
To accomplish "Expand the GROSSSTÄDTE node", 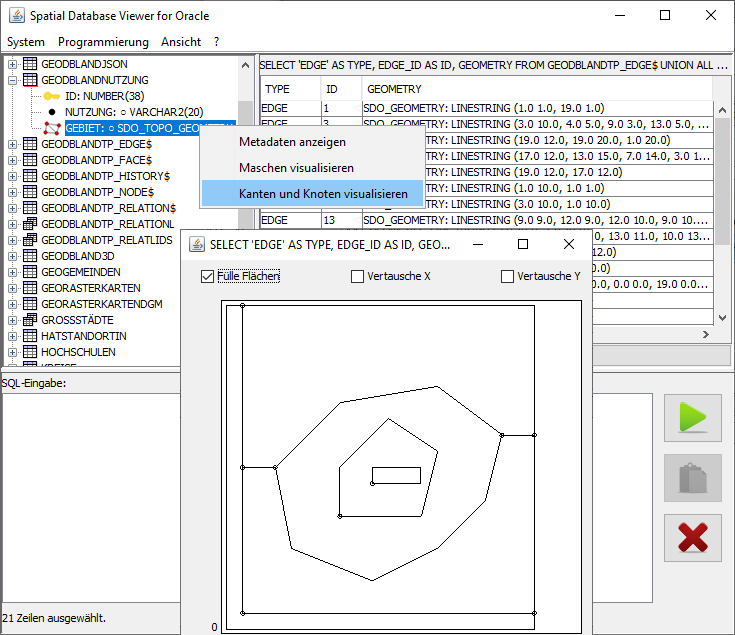I will click(x=13, y=320).
